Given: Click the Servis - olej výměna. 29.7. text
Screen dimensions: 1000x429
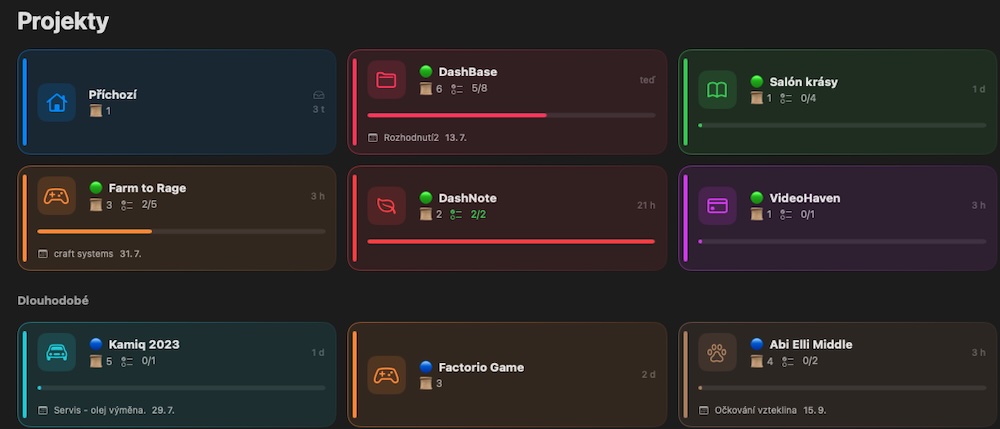Looking at the screenshot, I should pyautogui.click(x=114, y=410).
